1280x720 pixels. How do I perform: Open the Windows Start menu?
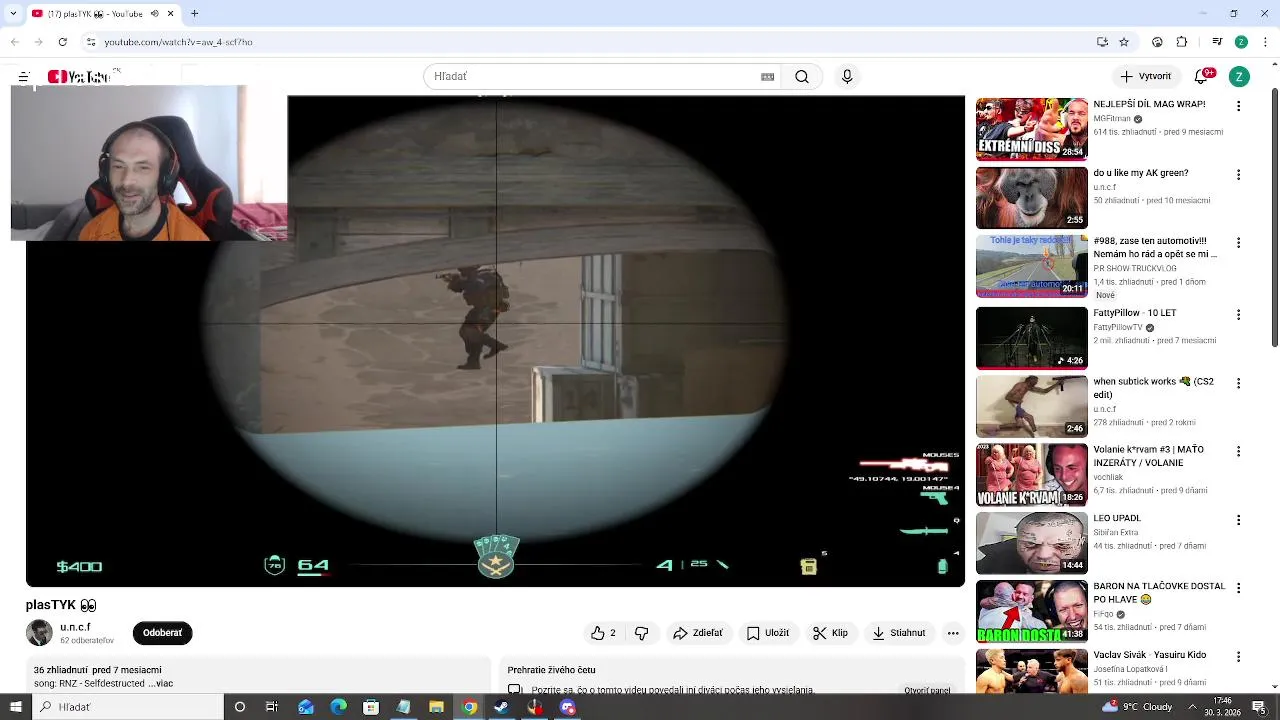tap(14, 707)
